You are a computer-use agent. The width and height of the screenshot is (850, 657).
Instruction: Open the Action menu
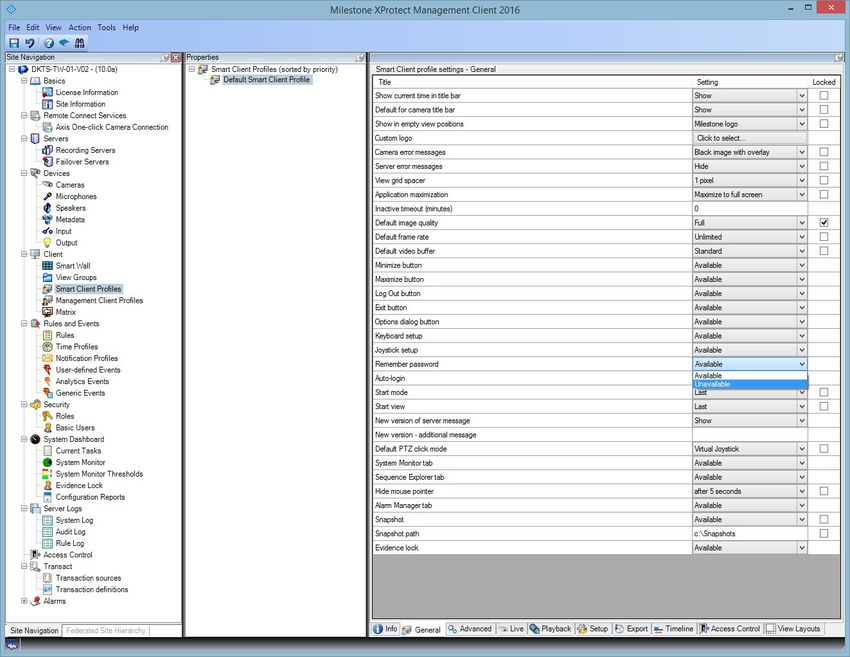tap(80, 28)
